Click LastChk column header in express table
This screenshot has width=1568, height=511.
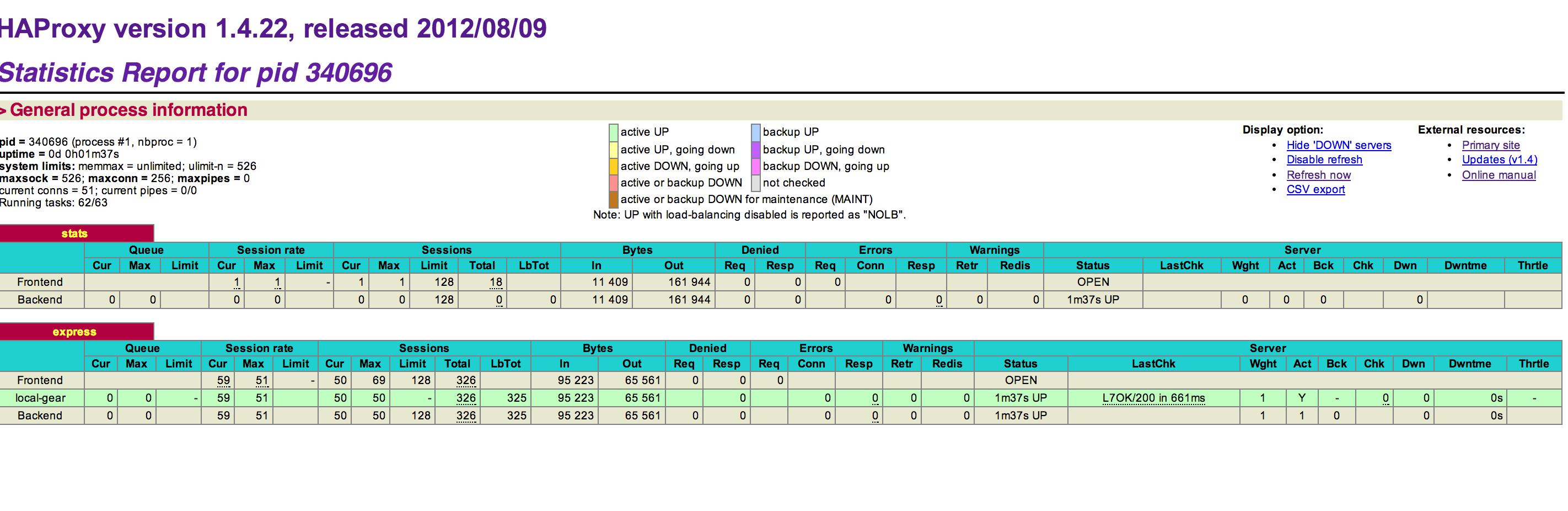click(1153, 364)
